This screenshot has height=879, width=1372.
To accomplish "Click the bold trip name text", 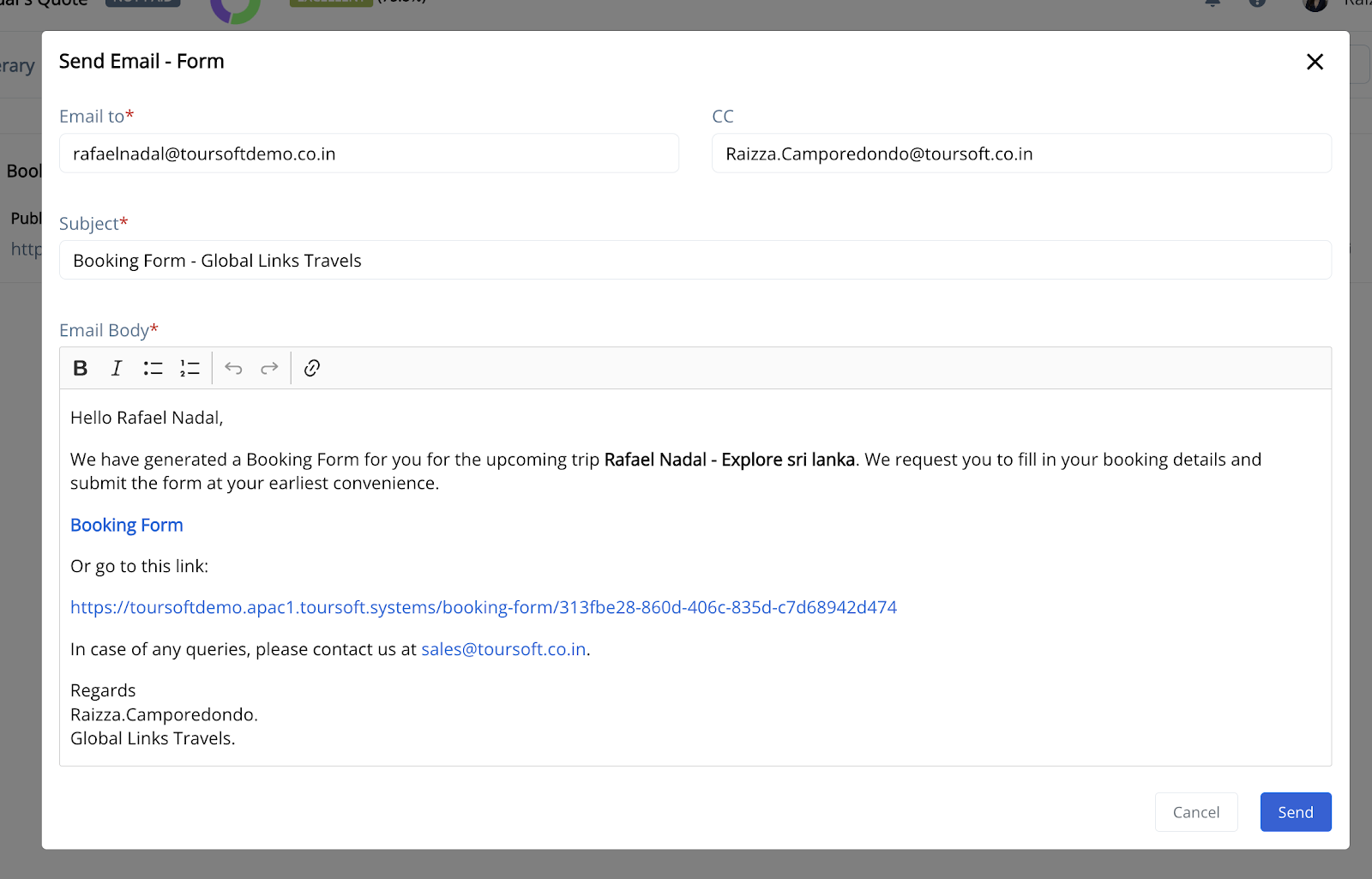I will coord(730,460).
